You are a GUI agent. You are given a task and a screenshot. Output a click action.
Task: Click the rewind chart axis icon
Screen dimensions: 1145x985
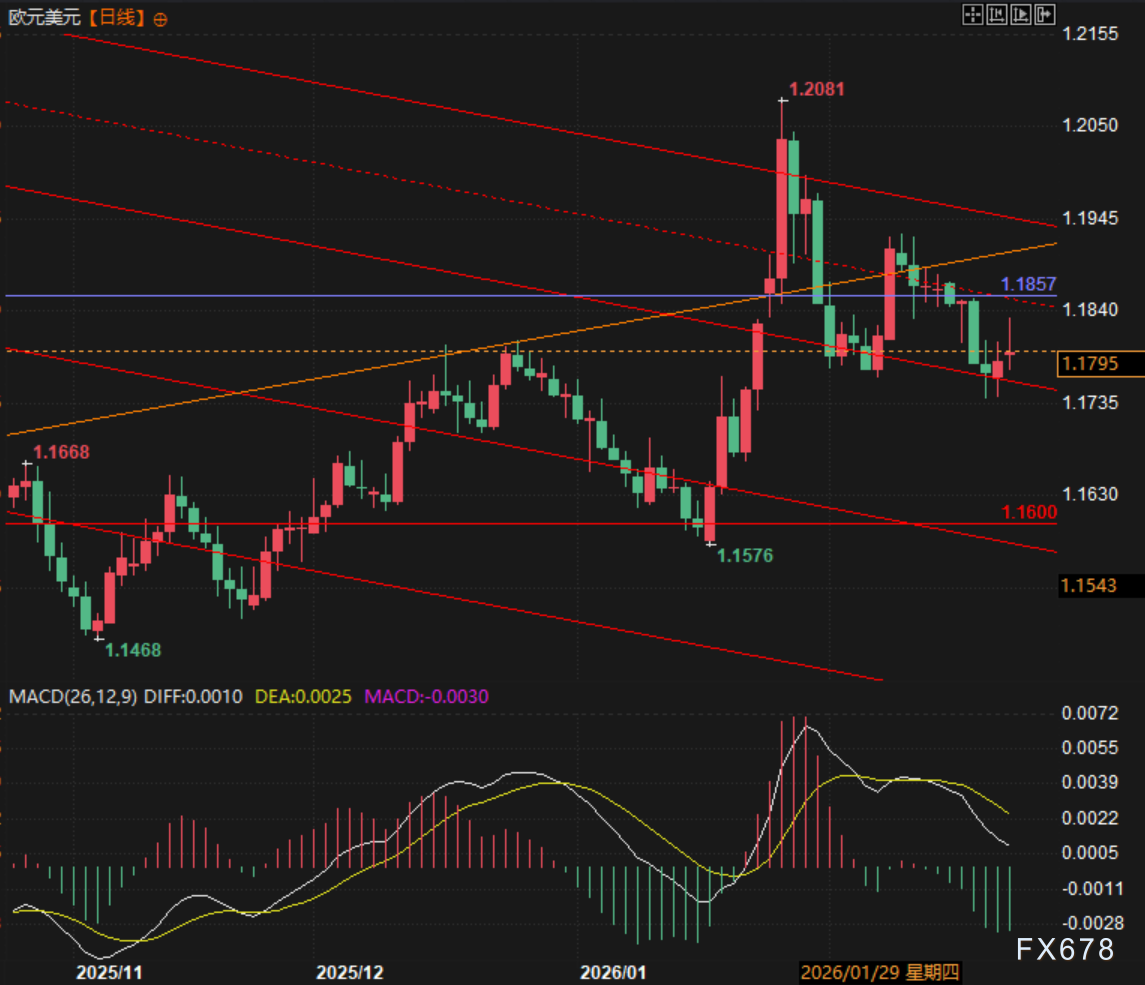coord(997,15)
